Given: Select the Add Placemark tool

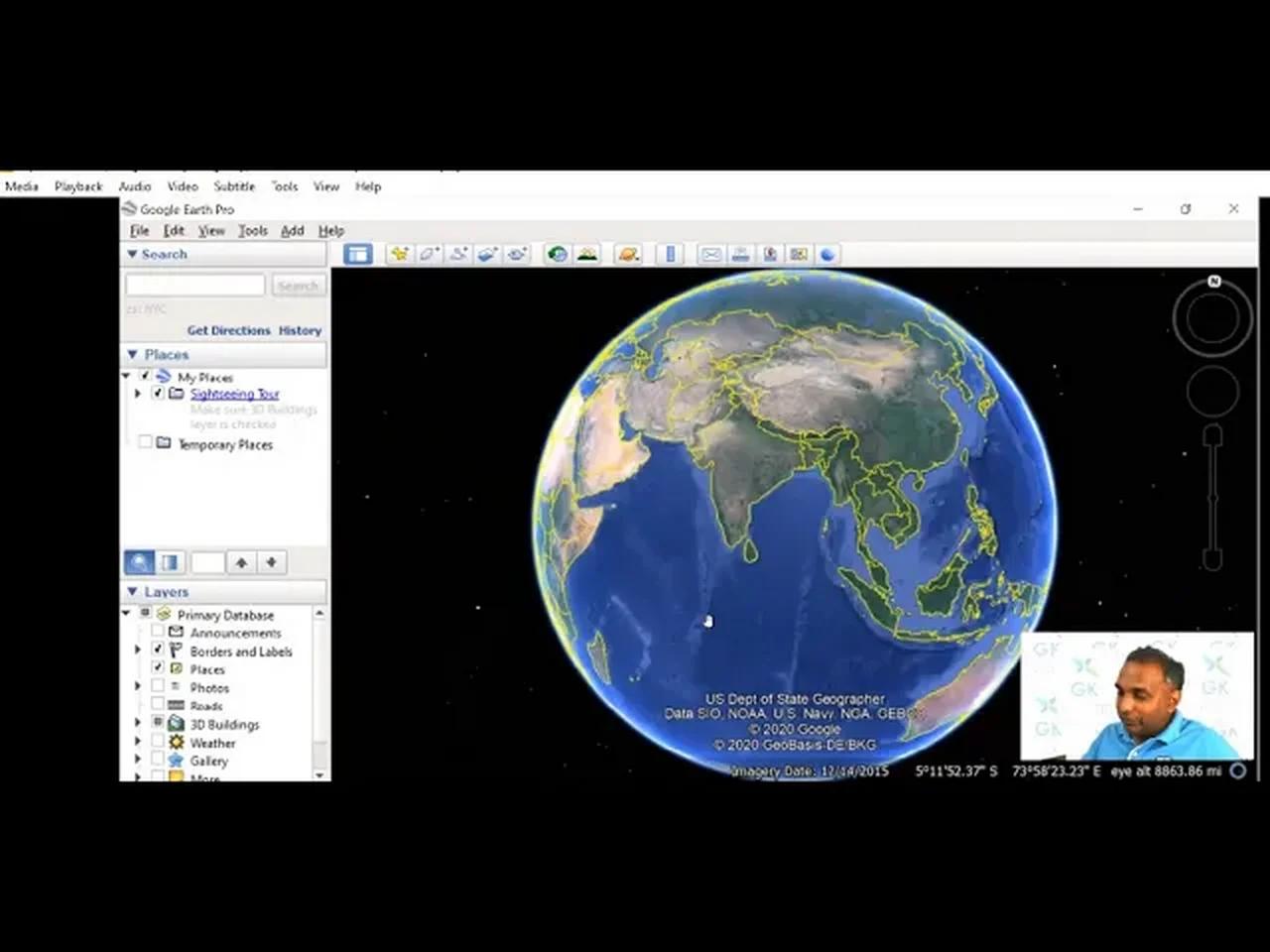Looking at the screenshot, I should (x=399, y=254).
